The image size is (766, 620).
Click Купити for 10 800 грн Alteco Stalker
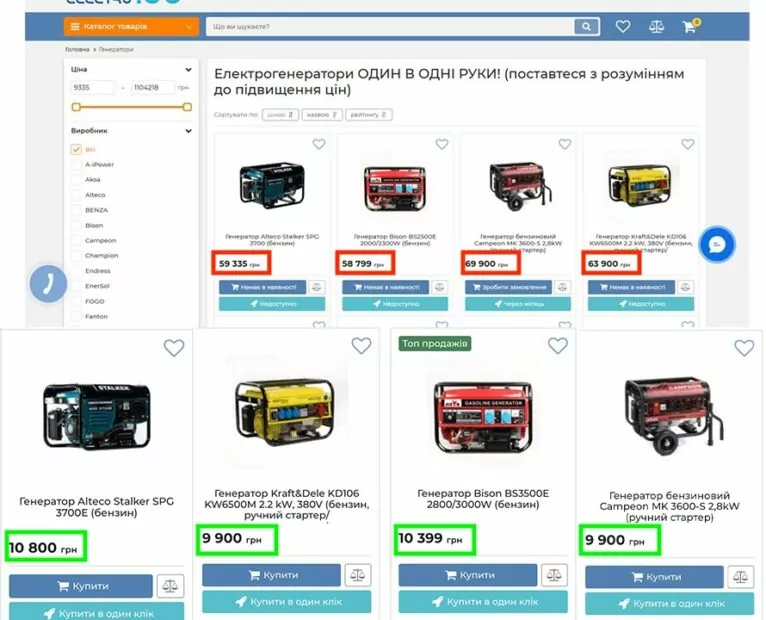point(81,585)
